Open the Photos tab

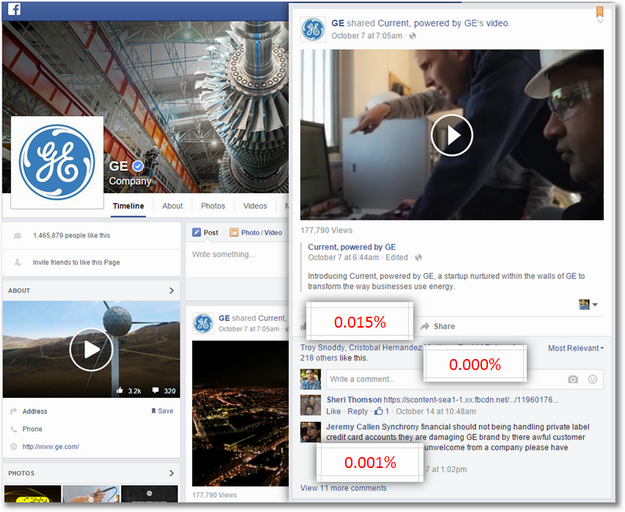coord(213,206)
